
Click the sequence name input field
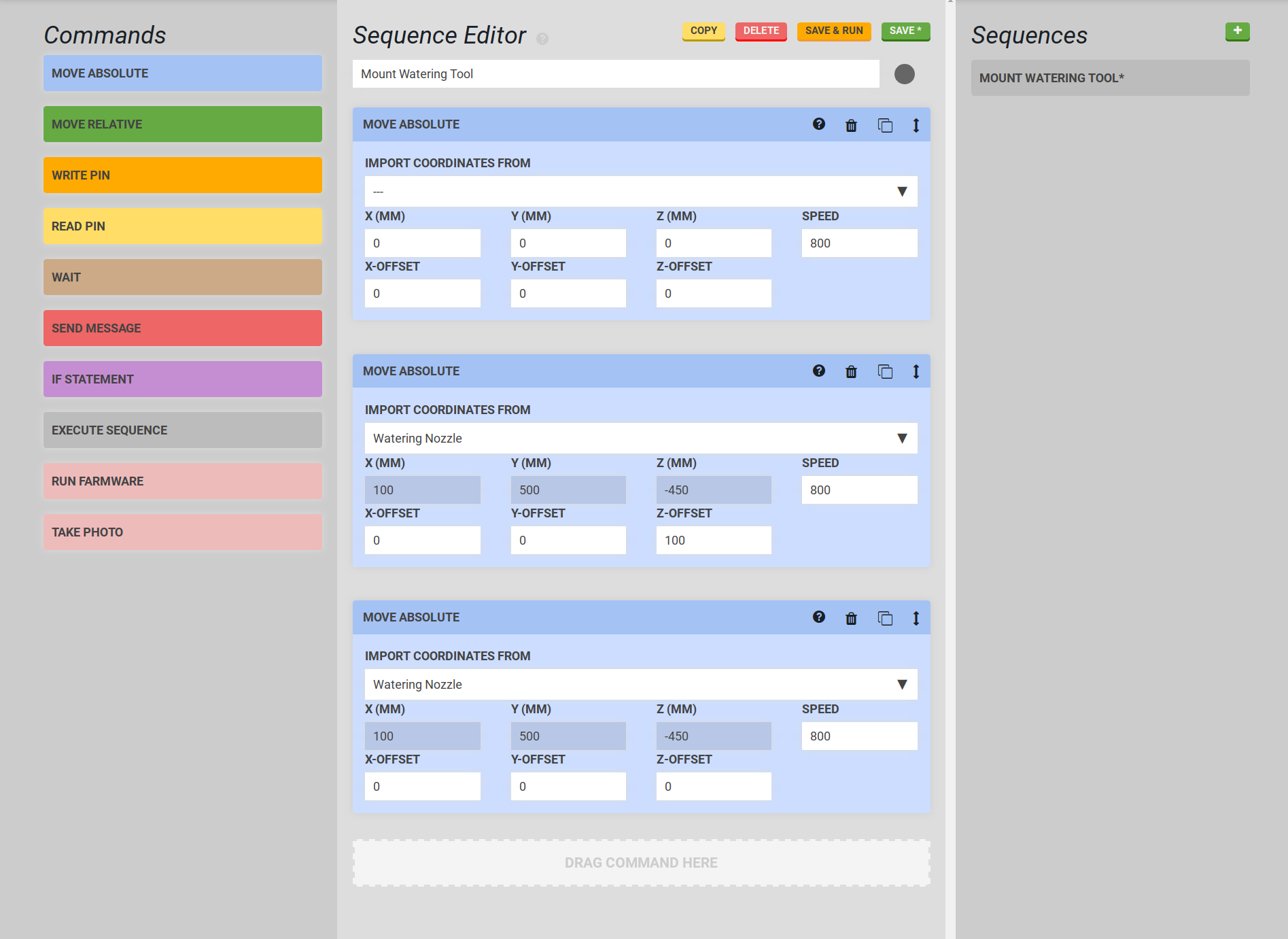pyautogui.click(x=615, y=74)
